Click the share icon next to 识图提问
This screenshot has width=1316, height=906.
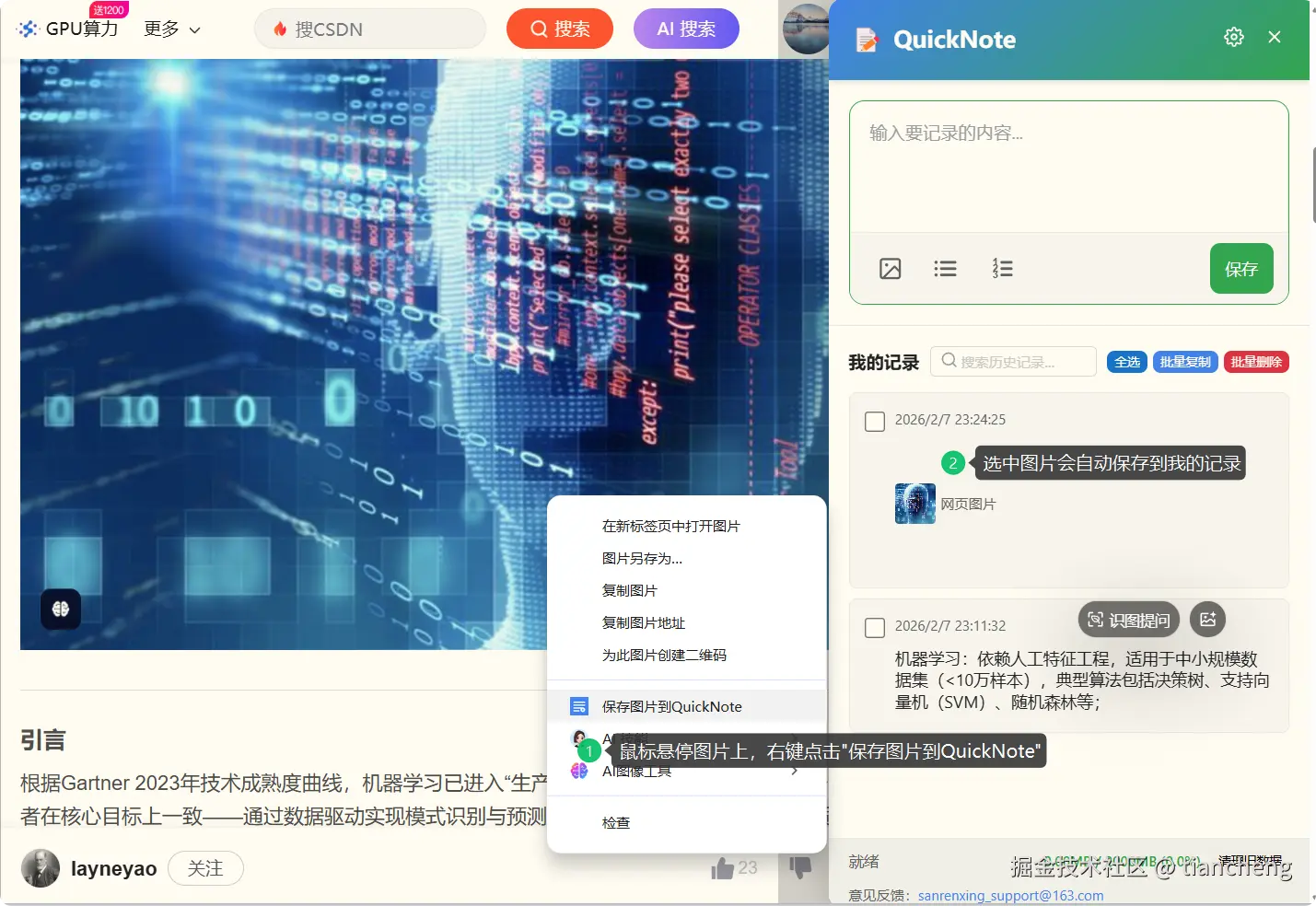[1207, 619]
